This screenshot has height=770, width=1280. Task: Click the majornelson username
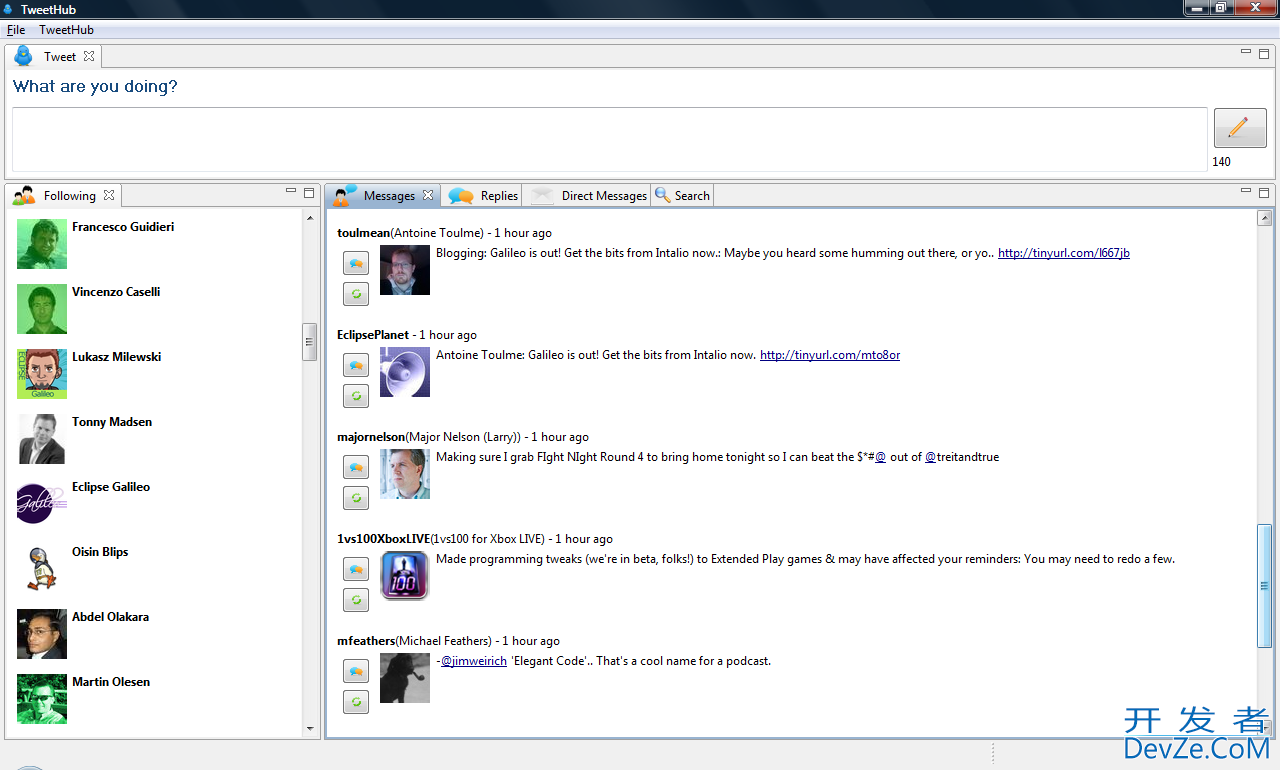point(371,437)
